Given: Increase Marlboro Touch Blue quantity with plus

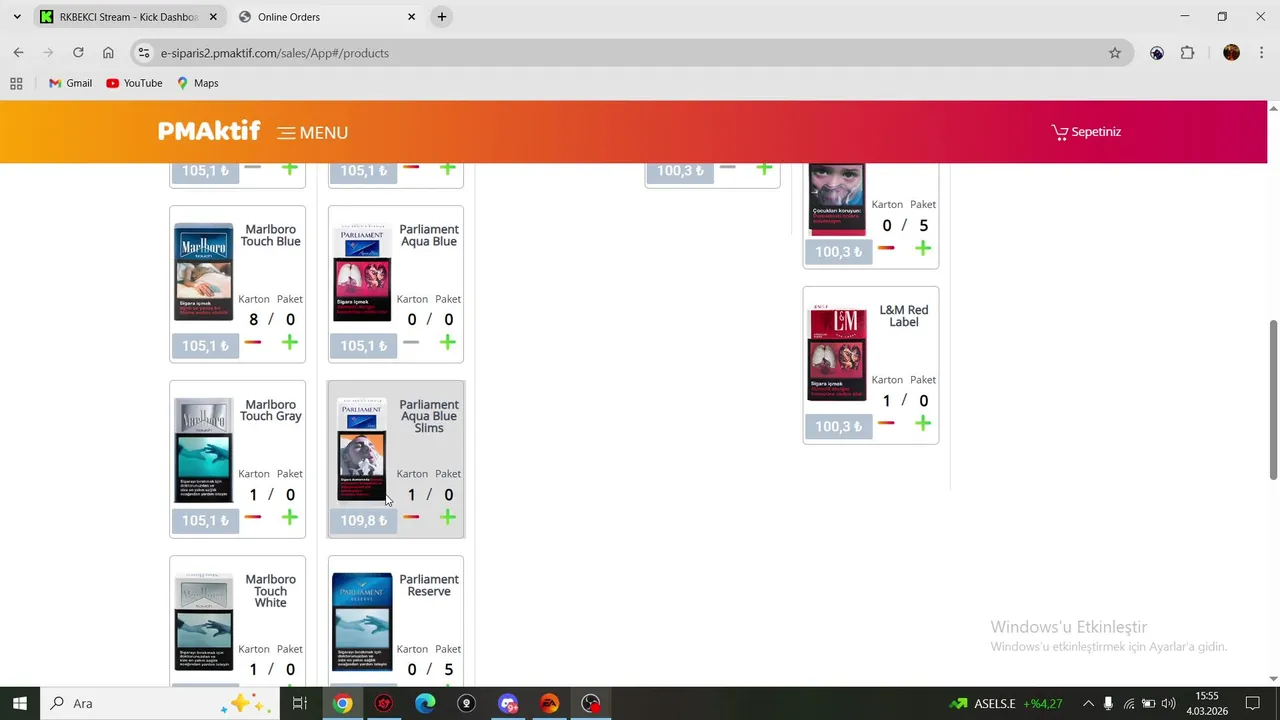Looking at the screenshot, I should pos(289,343).
